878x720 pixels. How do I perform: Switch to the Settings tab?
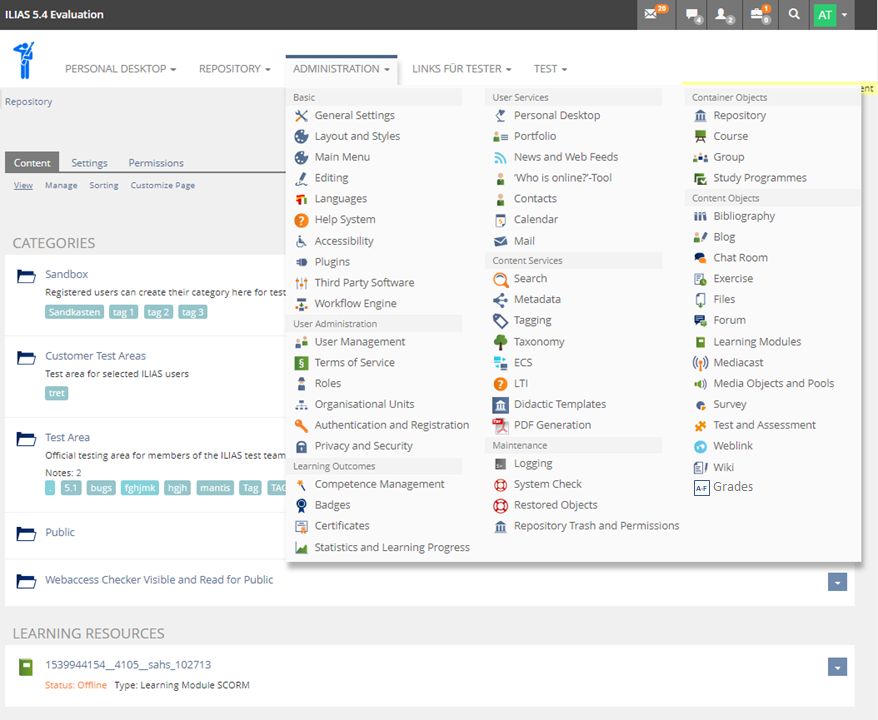[89, 163]
